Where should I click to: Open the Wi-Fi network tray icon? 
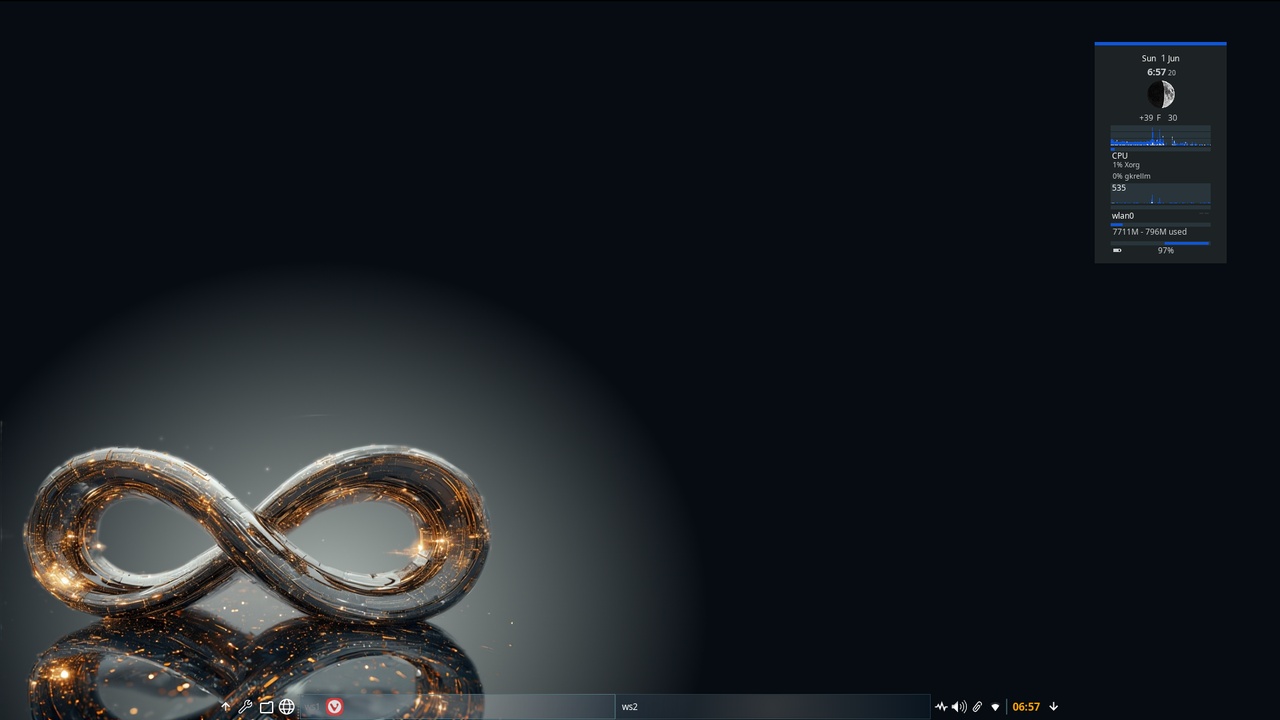point(995,707)
